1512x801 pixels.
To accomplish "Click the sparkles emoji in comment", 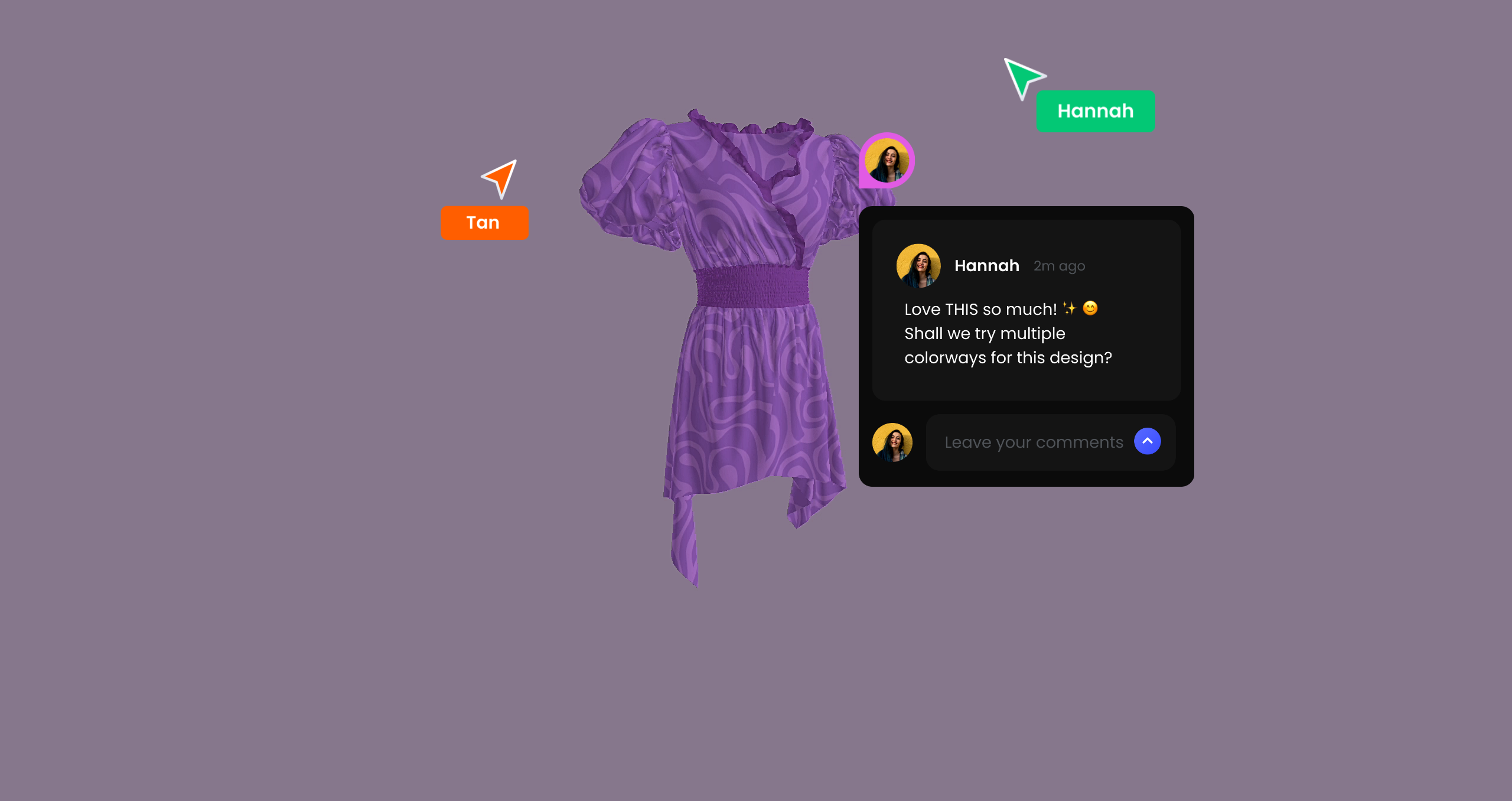I will (x=1070, y=308).
